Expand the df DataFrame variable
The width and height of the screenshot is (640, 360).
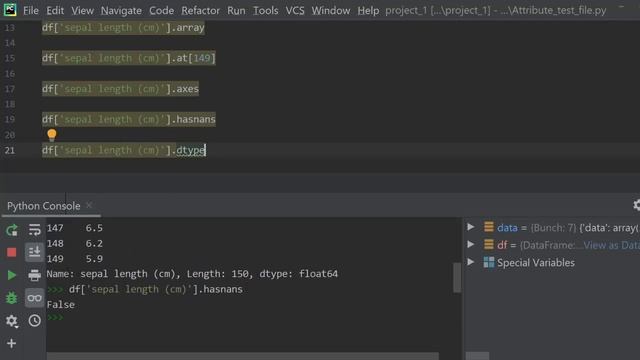point(471,244)
